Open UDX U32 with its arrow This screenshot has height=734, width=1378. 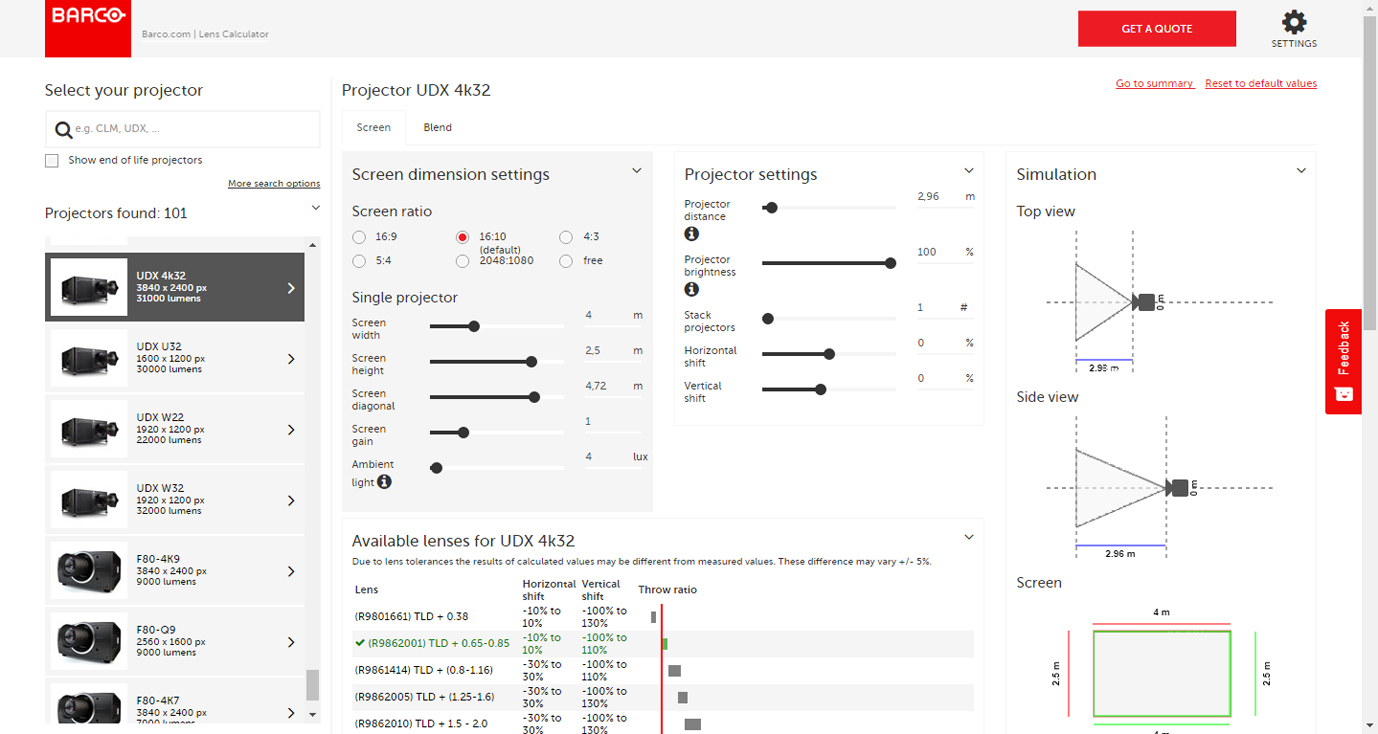click(291, 359)
